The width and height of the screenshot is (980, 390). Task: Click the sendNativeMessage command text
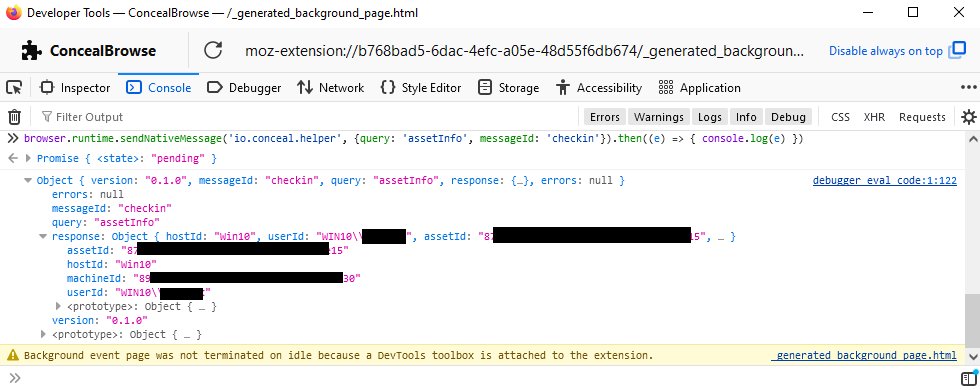pos(413,139)
